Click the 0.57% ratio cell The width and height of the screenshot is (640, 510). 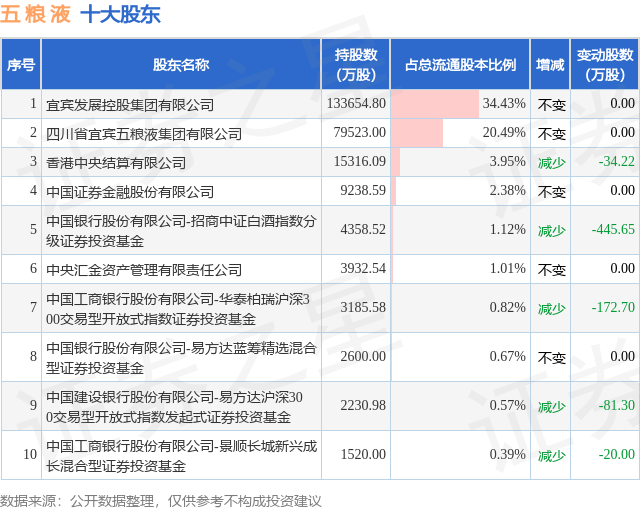point(460,406)
